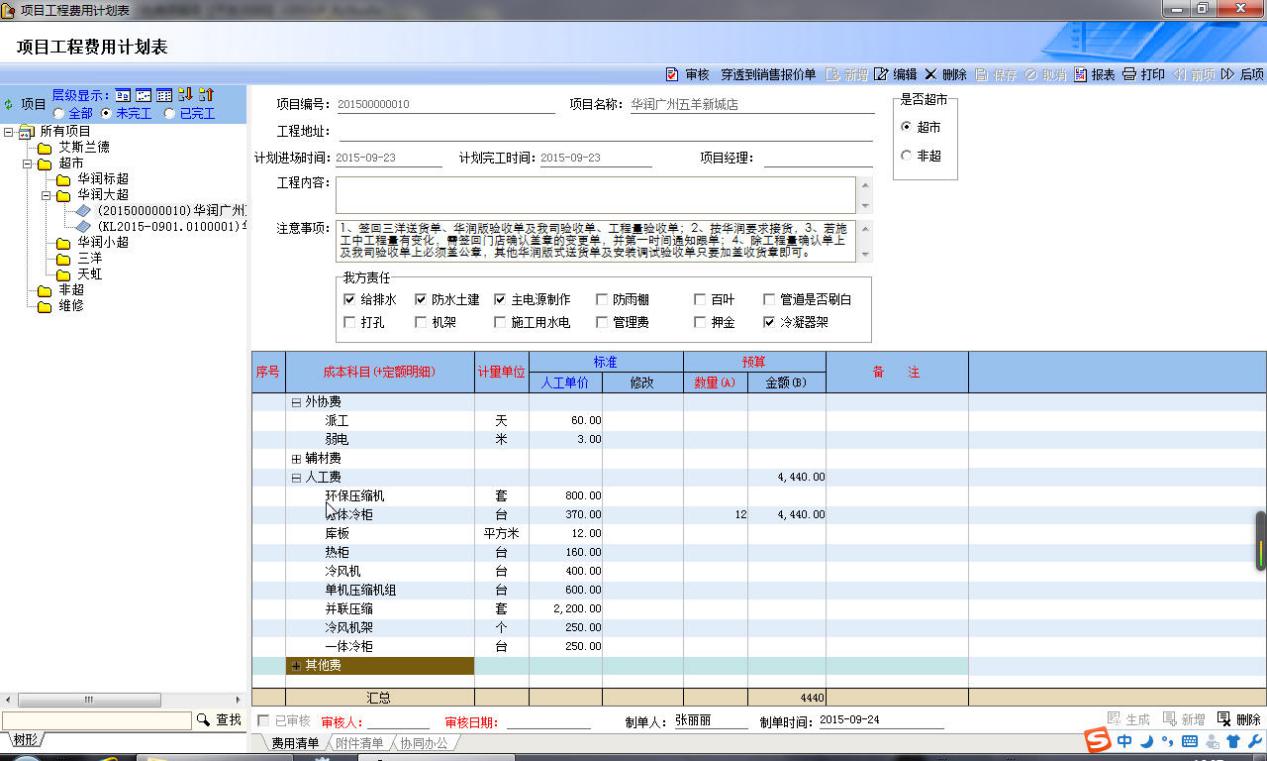
Task: Click the Sogou input method S icon
Action: click(x=1099, y=742)
